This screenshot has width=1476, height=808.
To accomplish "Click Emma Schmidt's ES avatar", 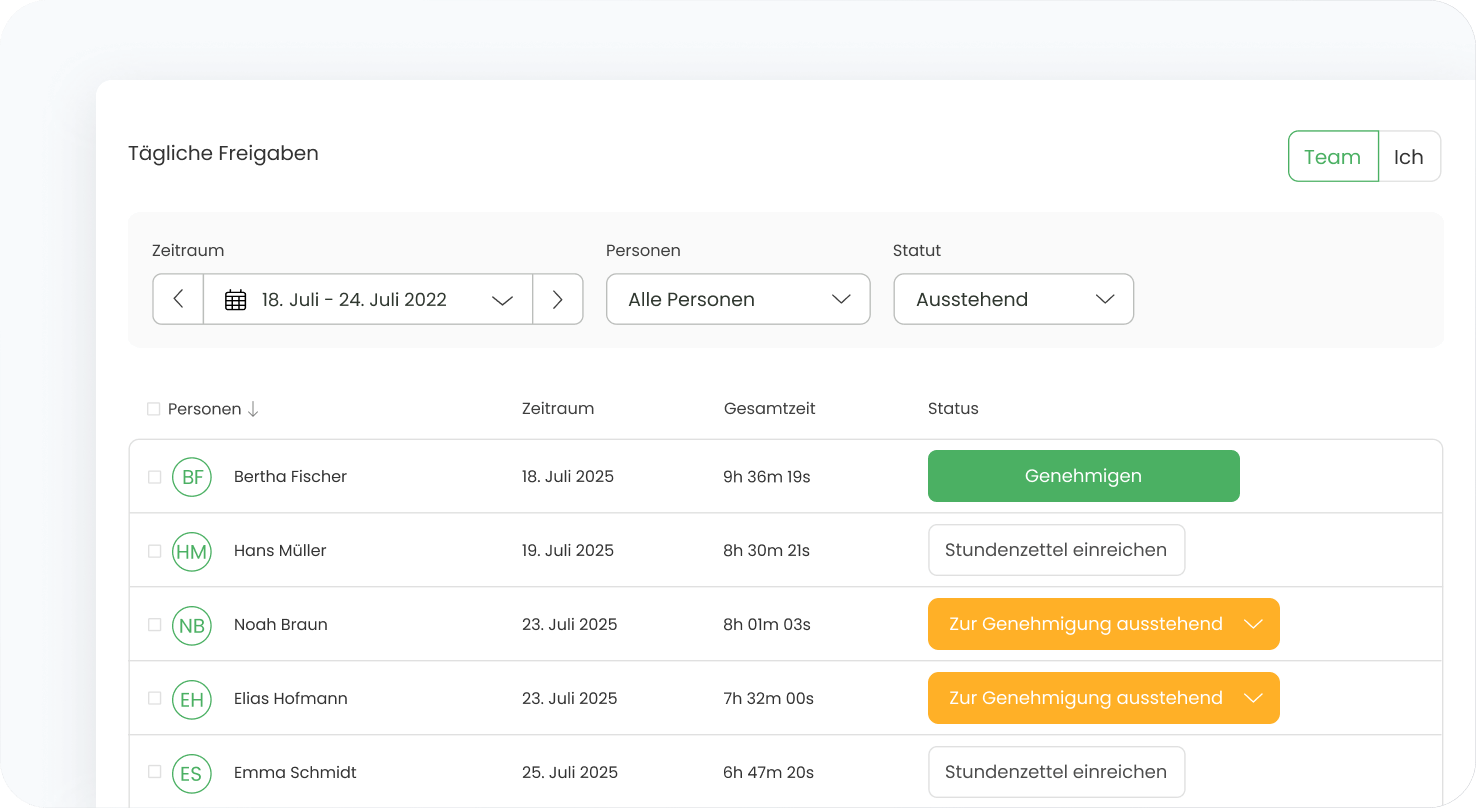I will point(192,773).
